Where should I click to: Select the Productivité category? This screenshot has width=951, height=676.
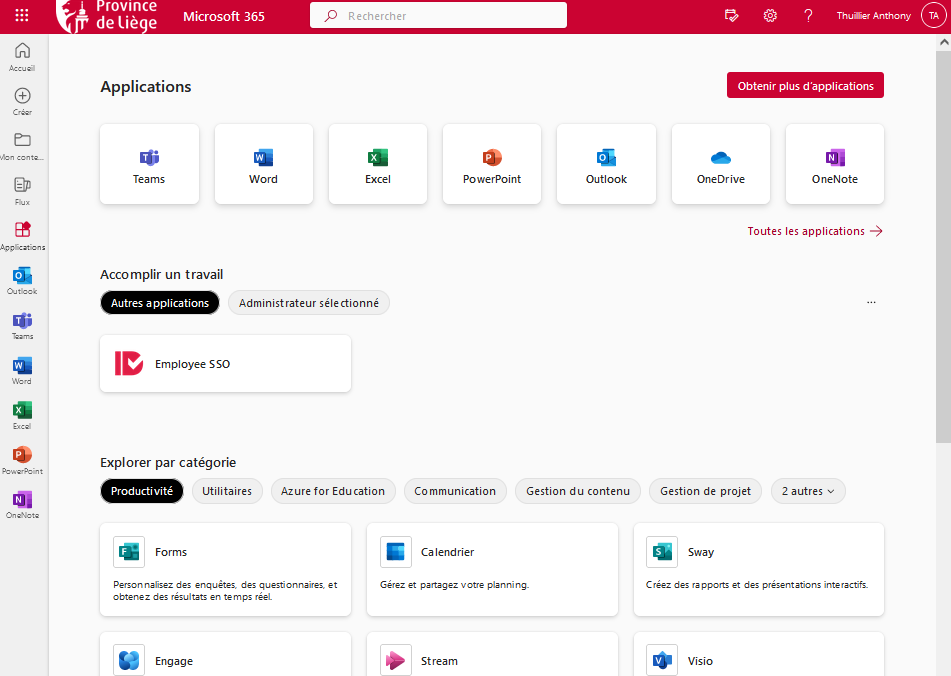click(x=142, y=491)
